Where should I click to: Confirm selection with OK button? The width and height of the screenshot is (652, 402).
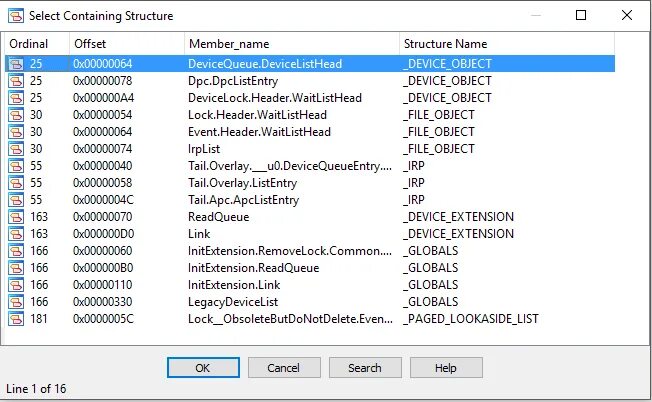point(203,368)
